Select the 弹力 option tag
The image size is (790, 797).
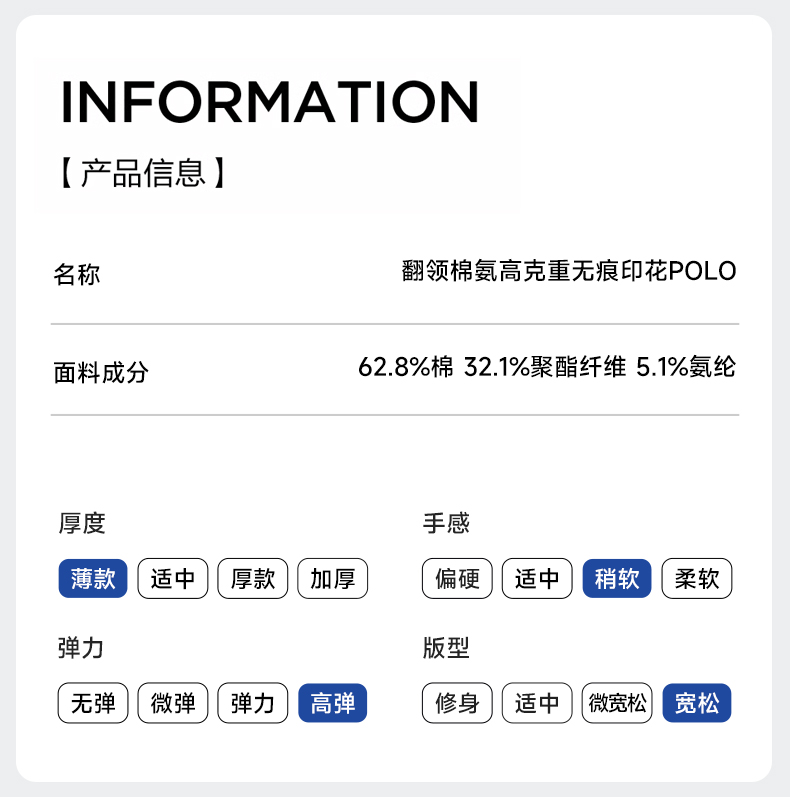(x=253, y=703)
